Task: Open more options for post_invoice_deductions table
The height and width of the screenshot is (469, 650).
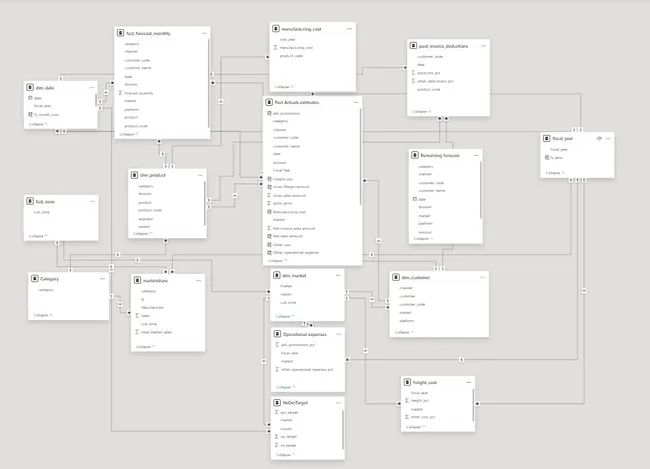Action: [483, 46]
